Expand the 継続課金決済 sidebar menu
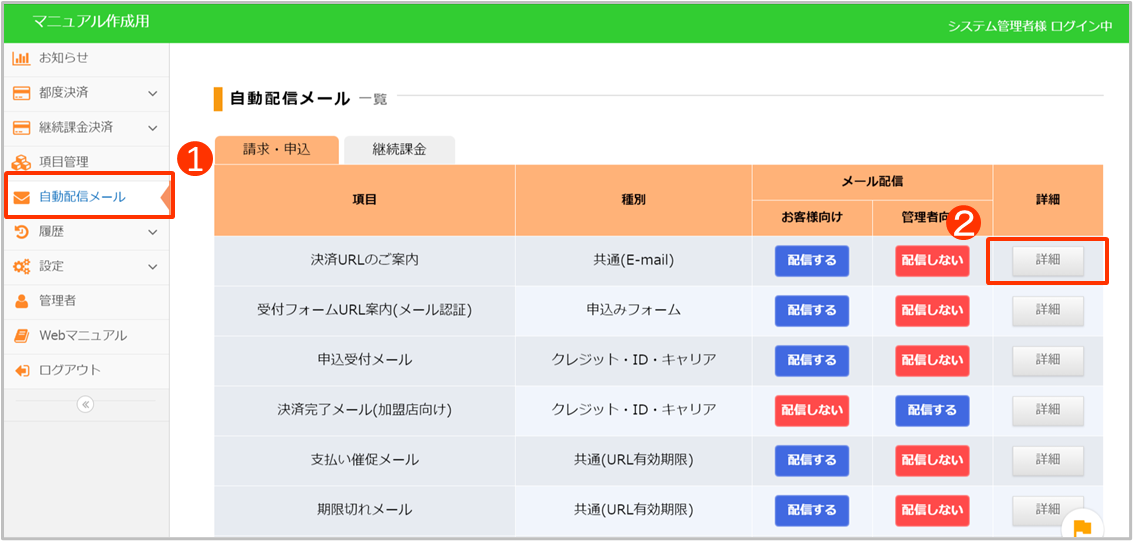 coord(152,128)
